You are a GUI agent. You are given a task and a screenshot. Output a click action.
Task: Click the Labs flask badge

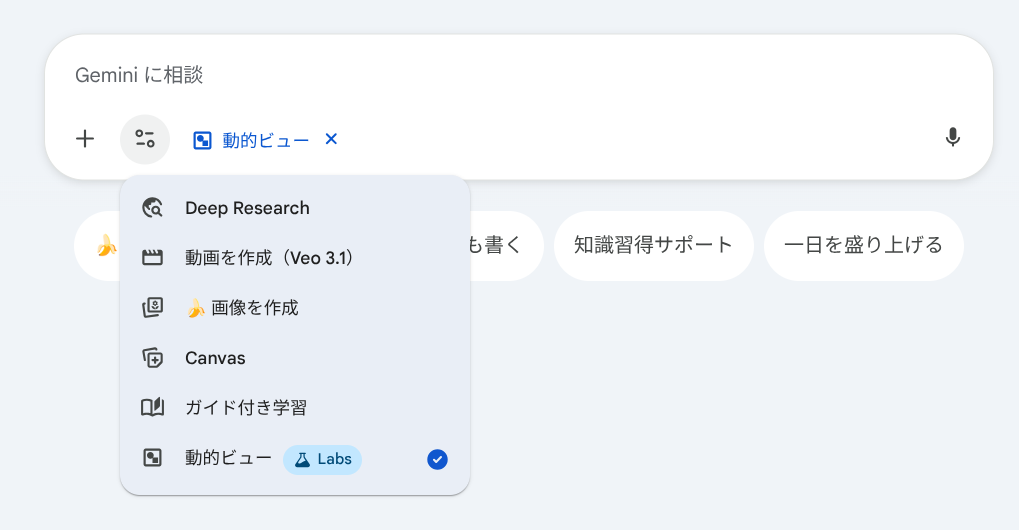322,459
